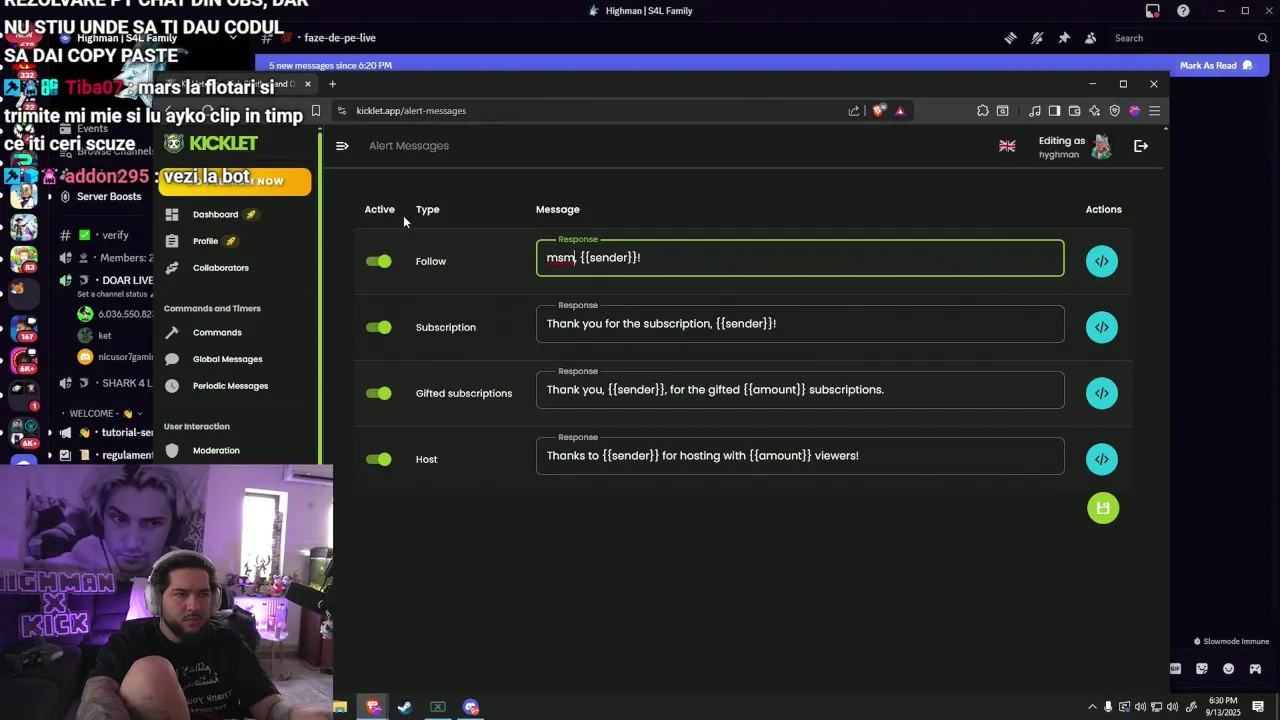Open code variables for the Subscription message
This screenshot has height=720, width=1280.
coord(1101,327)
